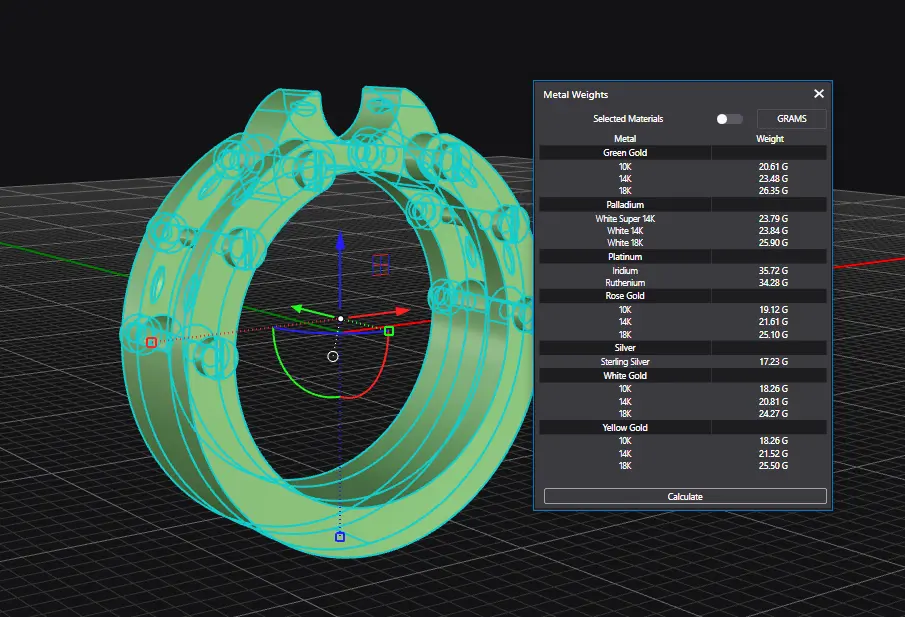Select the green square scale handle
The width and height of the screenshot is (905, 617).
[389, 331]
